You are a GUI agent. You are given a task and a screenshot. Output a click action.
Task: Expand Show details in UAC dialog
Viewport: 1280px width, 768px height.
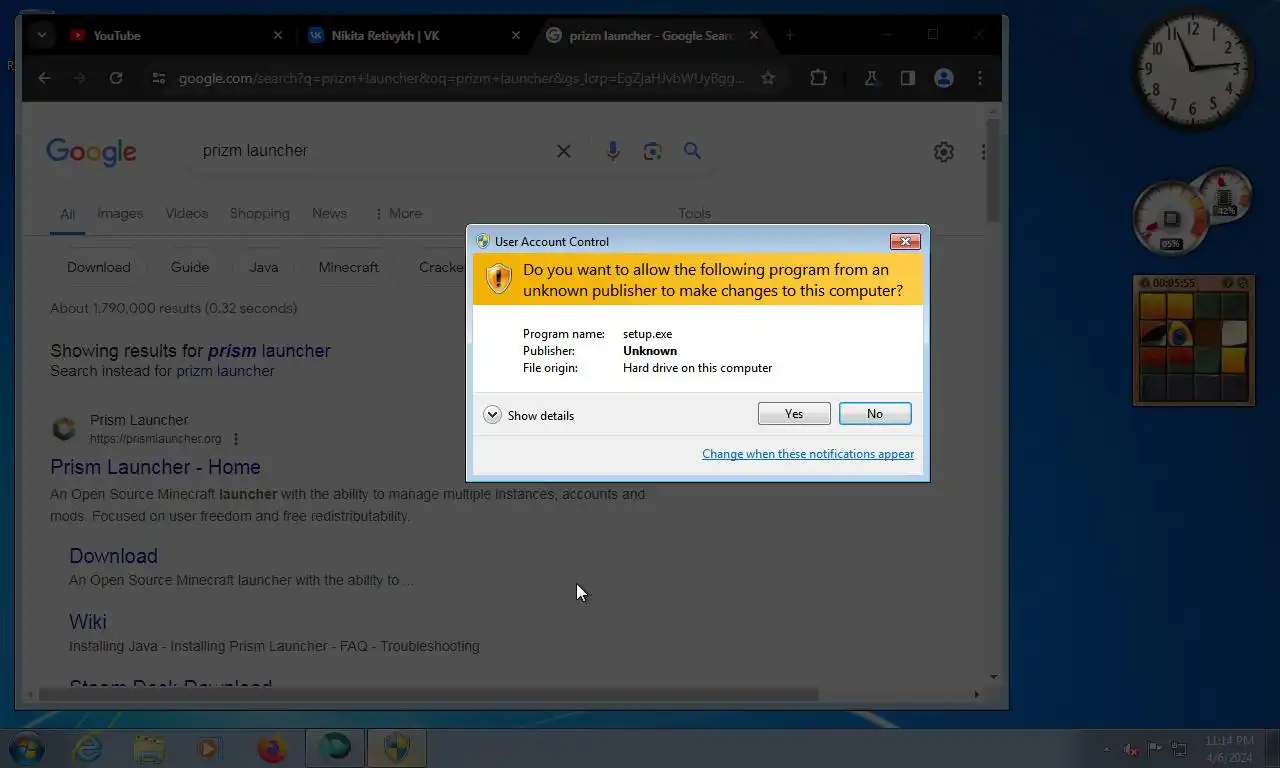pyautogui.click(x=529, y=415)
